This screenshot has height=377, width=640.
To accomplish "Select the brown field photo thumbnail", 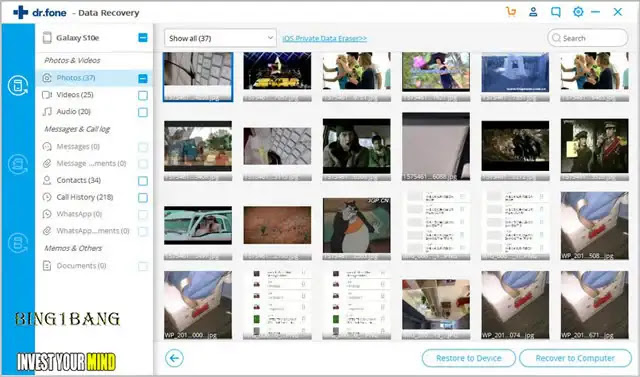I will [x=277, y=233].
